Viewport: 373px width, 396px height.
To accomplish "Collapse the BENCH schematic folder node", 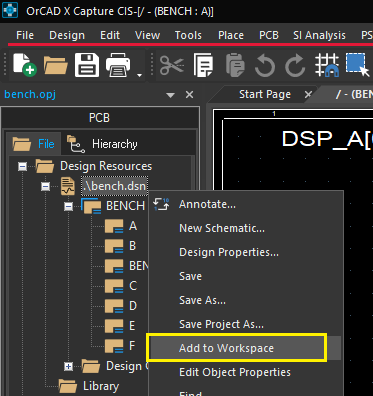I will point(68,206).
